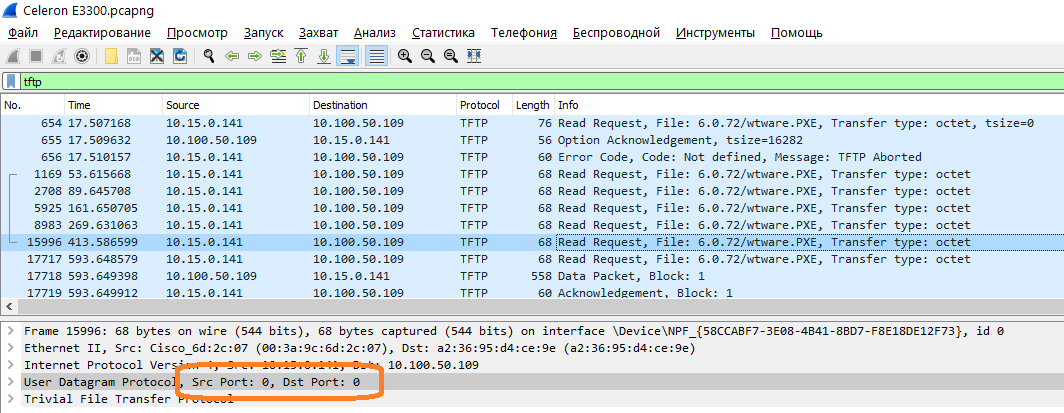This screenshot has height=413, width=1064.
Task: Open capture options gear icon
Action: coord(82,56)
